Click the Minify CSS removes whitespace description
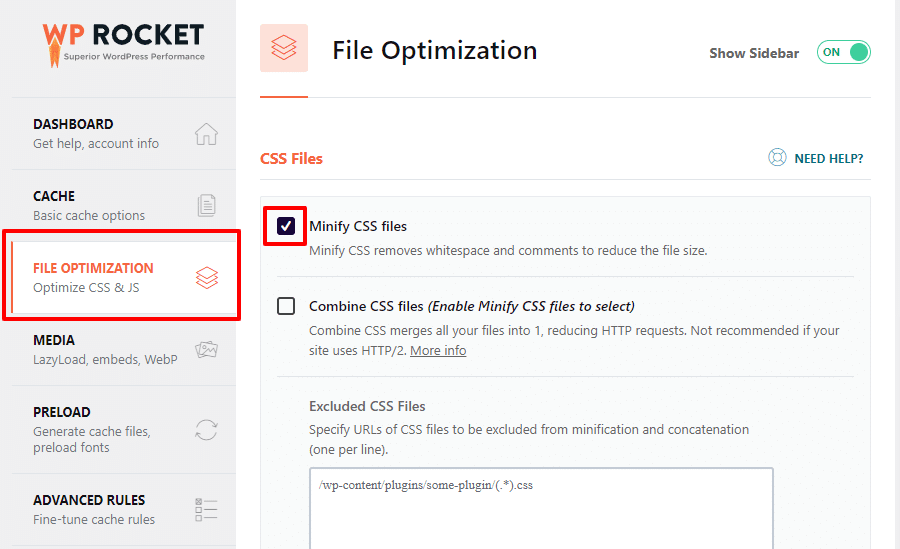The height and width of the screenshot is (549, 900). pyautogui.click(x=508, y=250)
